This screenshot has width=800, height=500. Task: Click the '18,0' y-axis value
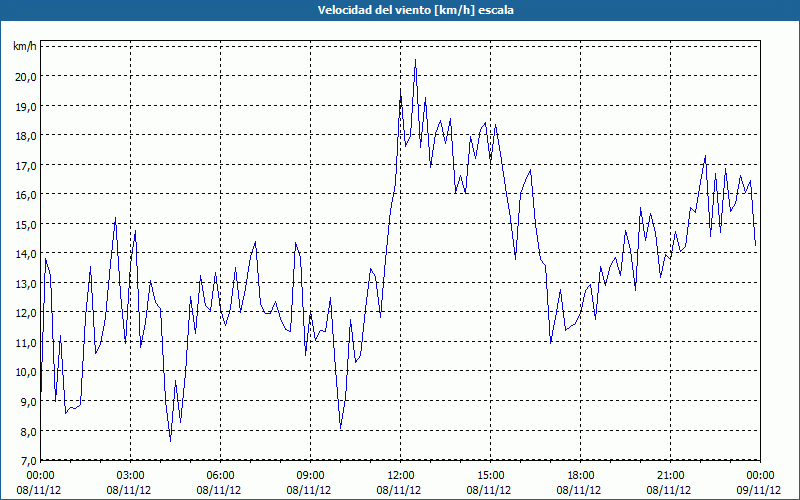26,136
